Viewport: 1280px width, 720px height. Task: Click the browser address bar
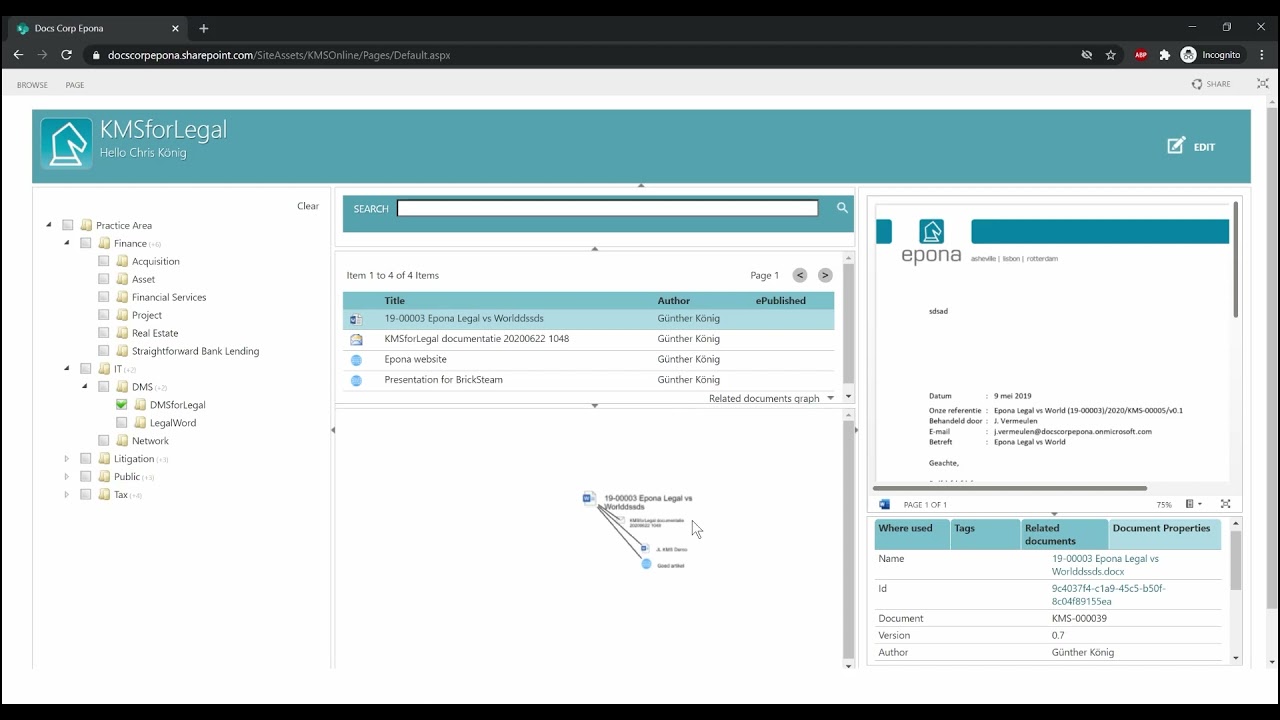[x=580, y=55]
